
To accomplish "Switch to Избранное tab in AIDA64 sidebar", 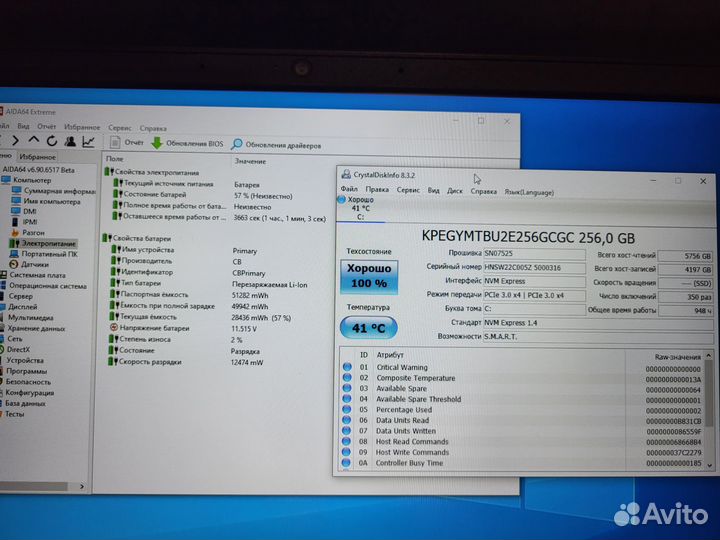I will pos(37,157).
